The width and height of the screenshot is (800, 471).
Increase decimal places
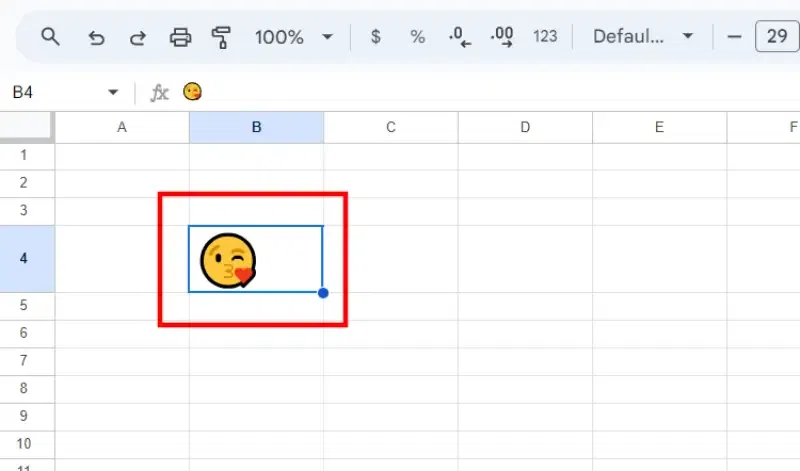tap(502, 37)
